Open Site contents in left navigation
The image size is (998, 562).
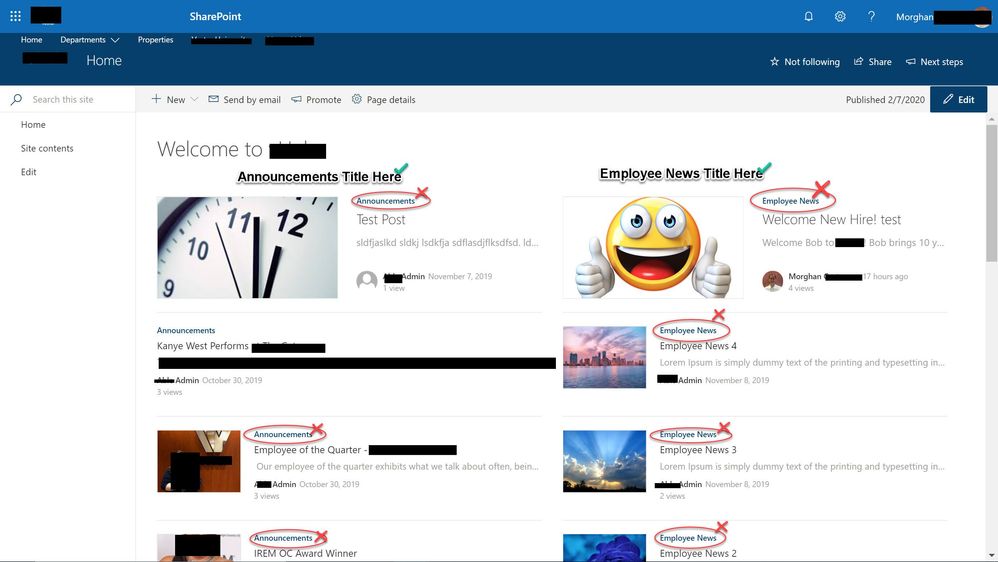(47, 148)
